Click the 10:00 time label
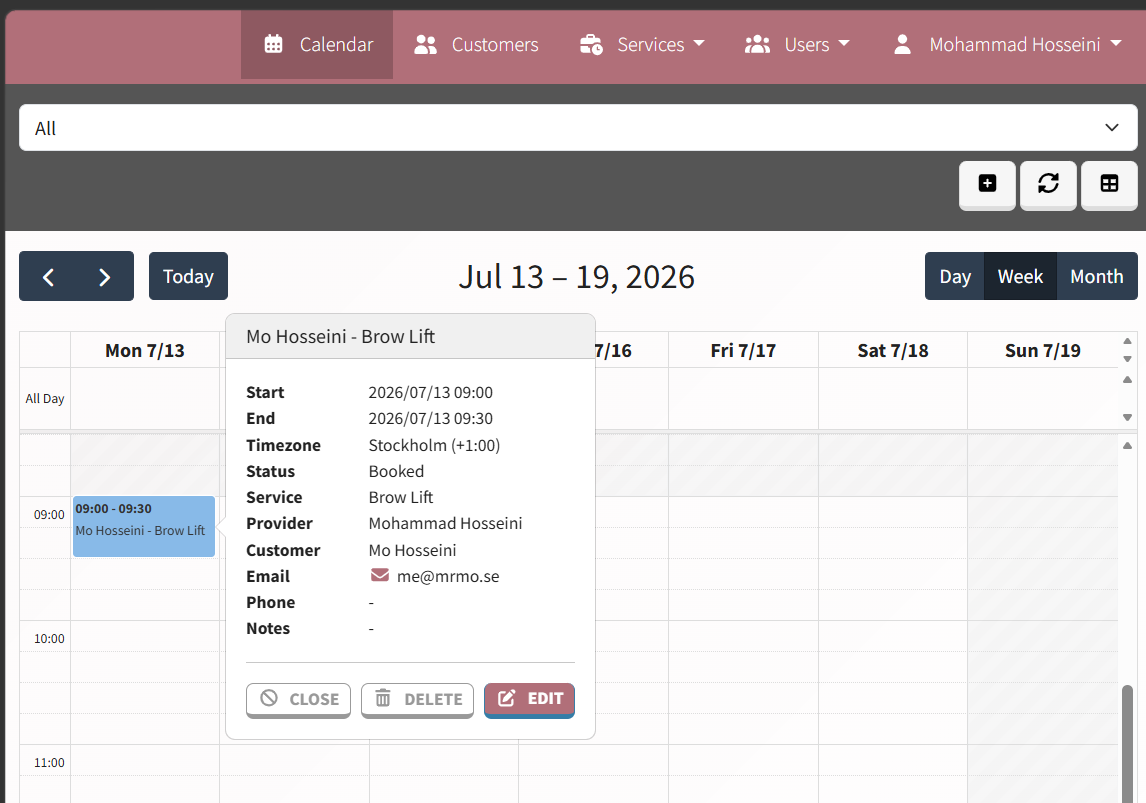The height and width of the screenshot is (803, 1146). click(49, 639)
